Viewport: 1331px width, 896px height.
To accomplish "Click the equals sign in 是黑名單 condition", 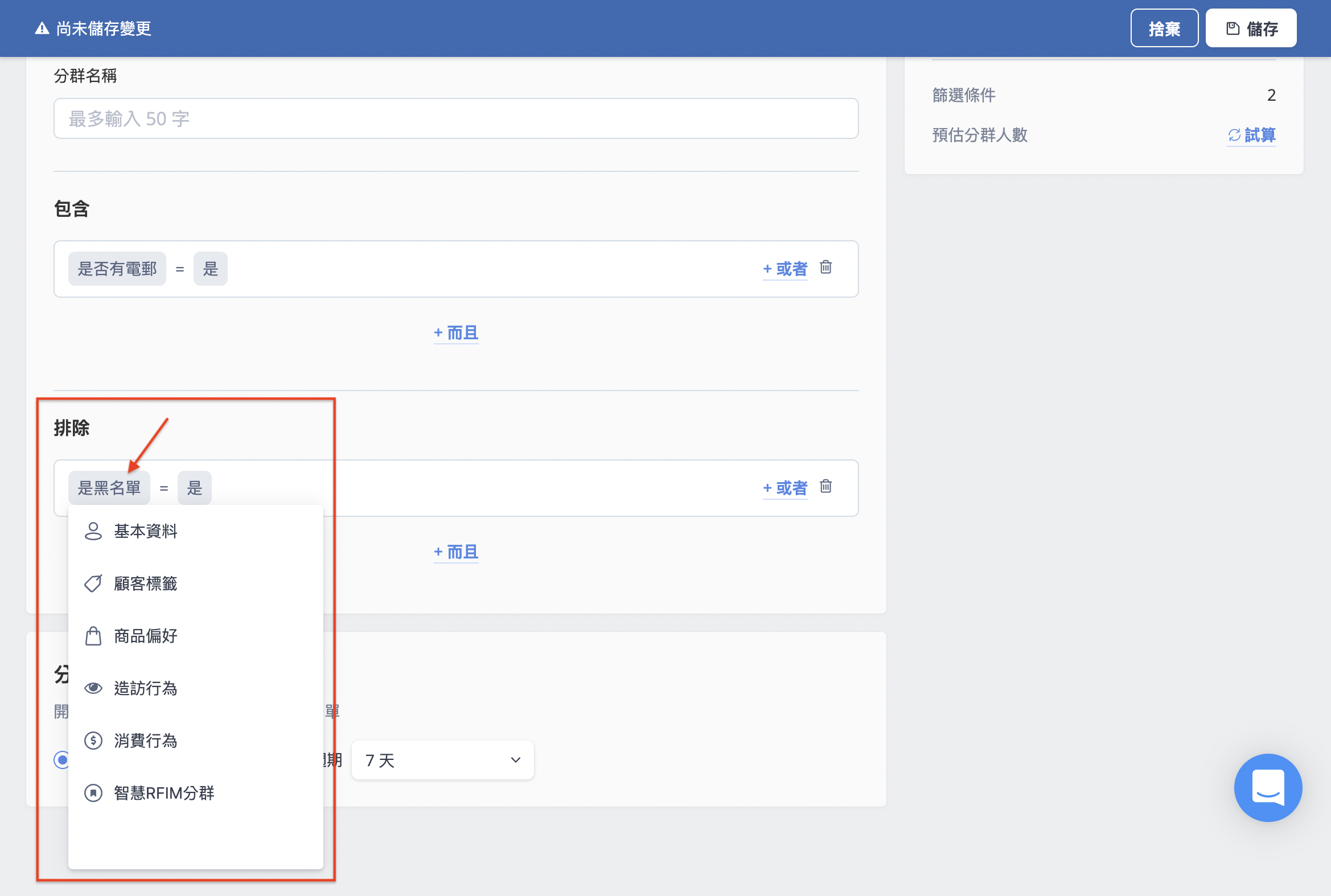I will [163, 488].
